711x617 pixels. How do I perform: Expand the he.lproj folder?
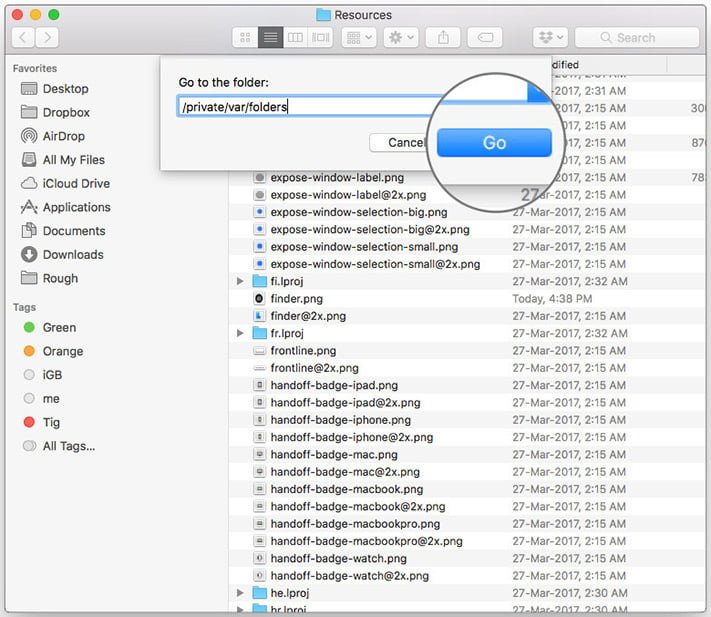coord(240,593)
